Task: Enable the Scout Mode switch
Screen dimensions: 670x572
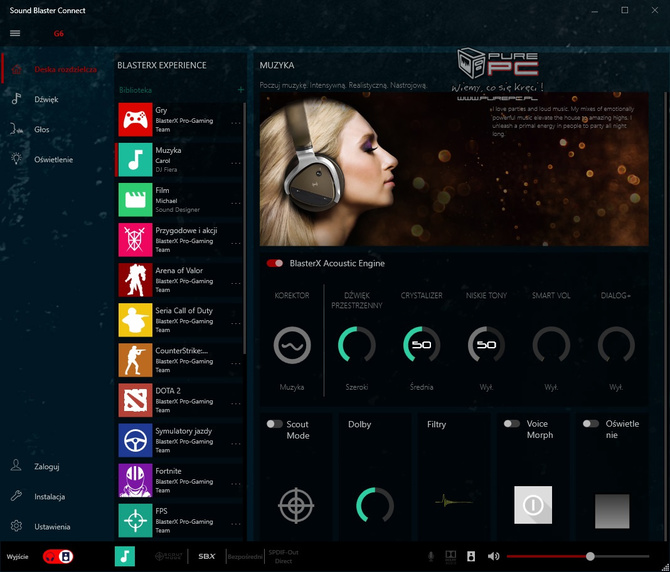Action: pyautogui.click(x=274, y=424)
